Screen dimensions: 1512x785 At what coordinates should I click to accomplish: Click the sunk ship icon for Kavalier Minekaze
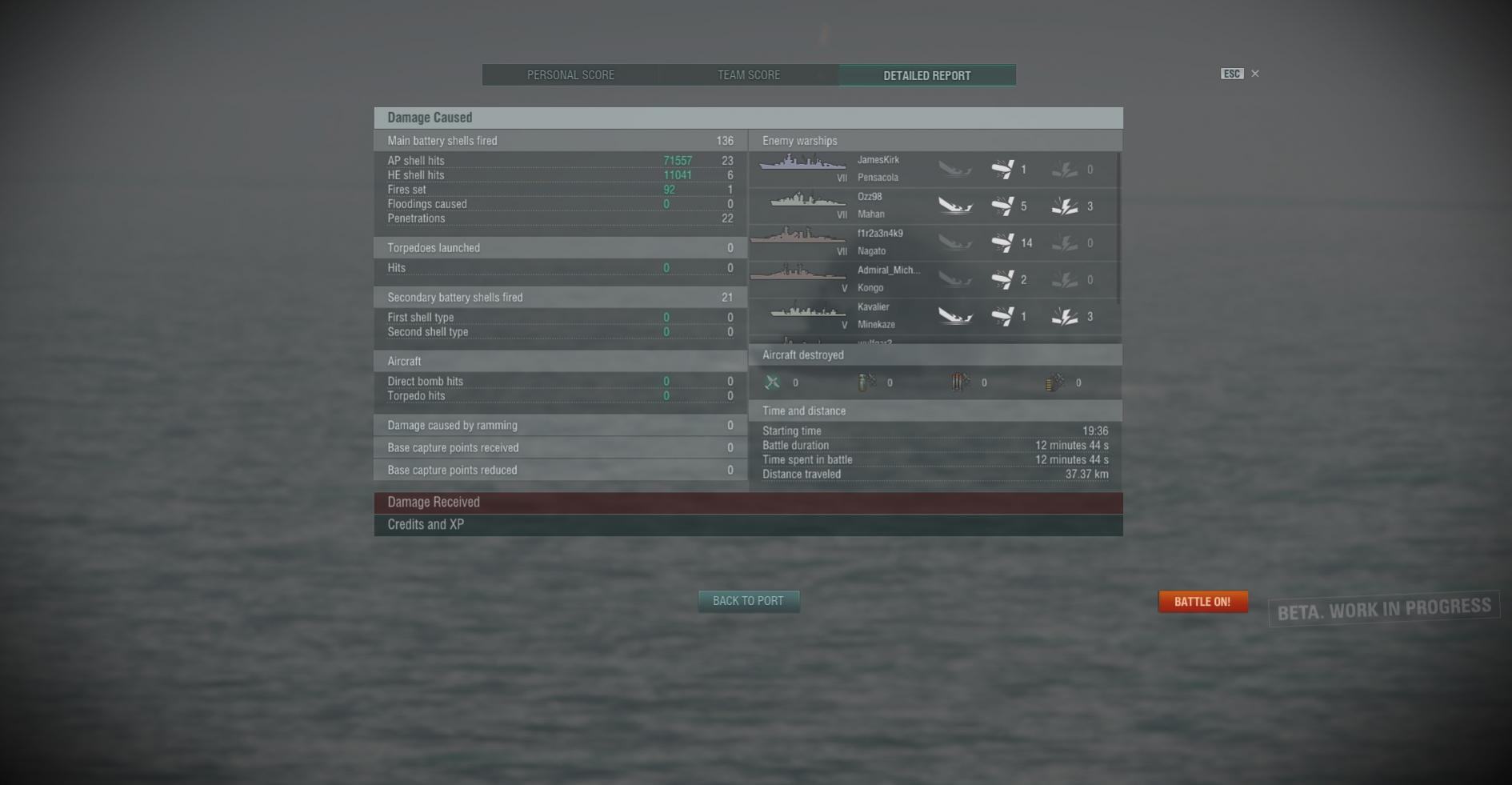point(955,317)
